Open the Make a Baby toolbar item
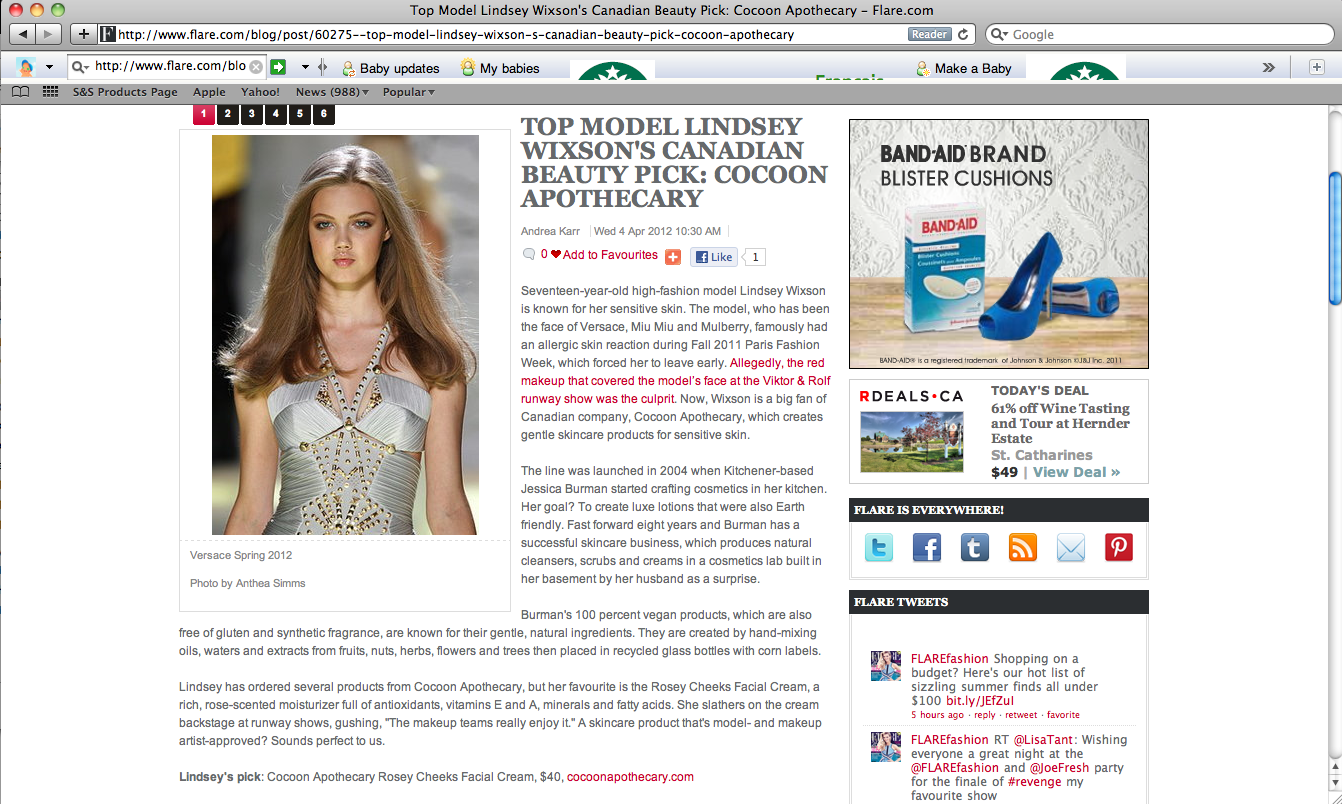 [x=964, y=68]
